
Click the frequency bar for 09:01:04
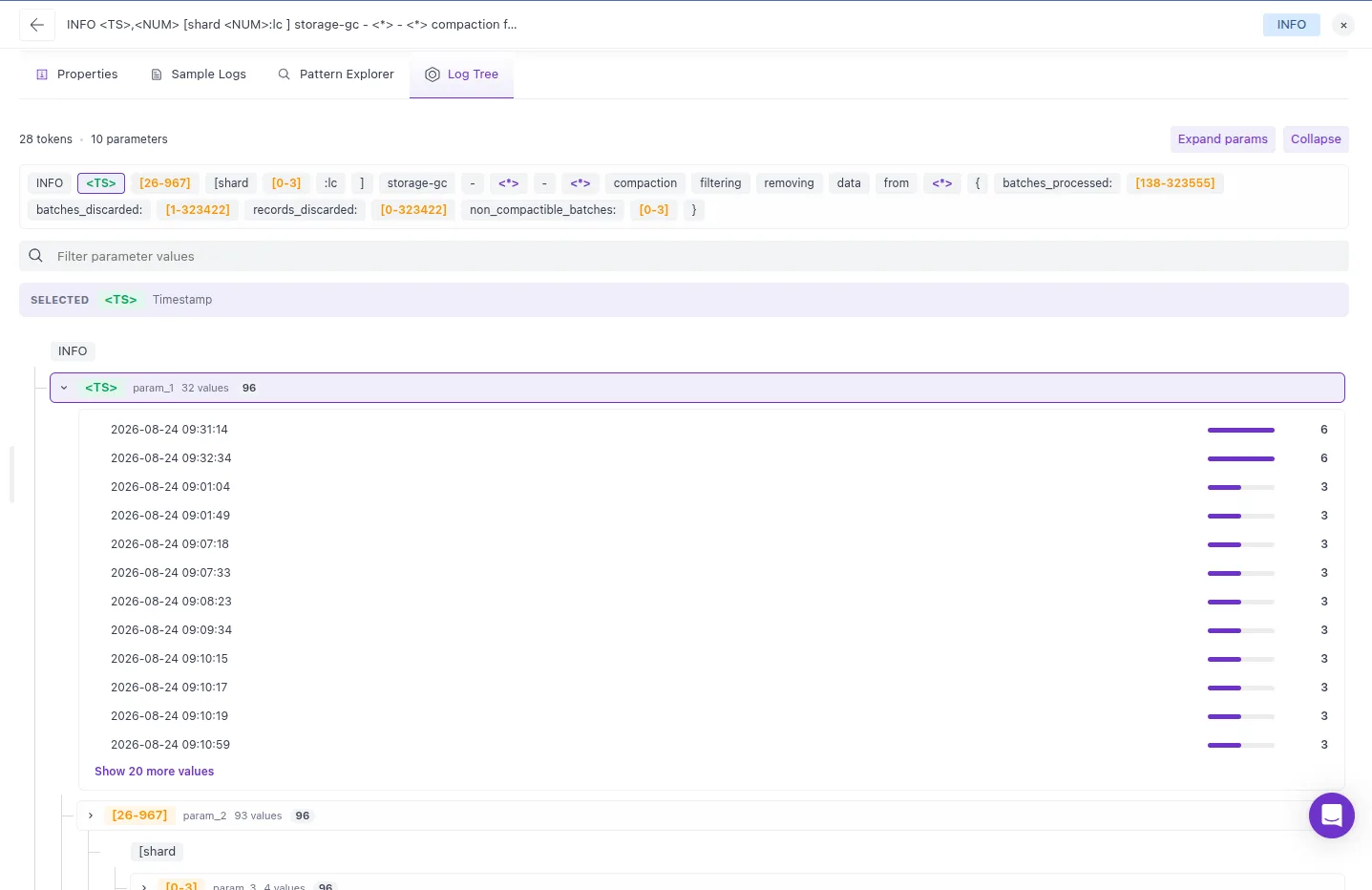pos(1240,487)
